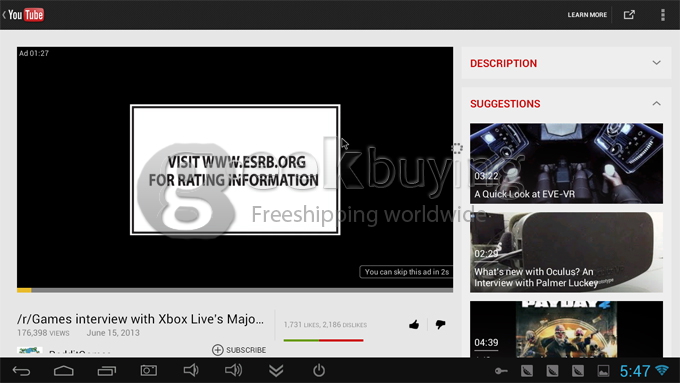Open the Learn More ad link
This screenshot has height=383, width=680.
587,15
